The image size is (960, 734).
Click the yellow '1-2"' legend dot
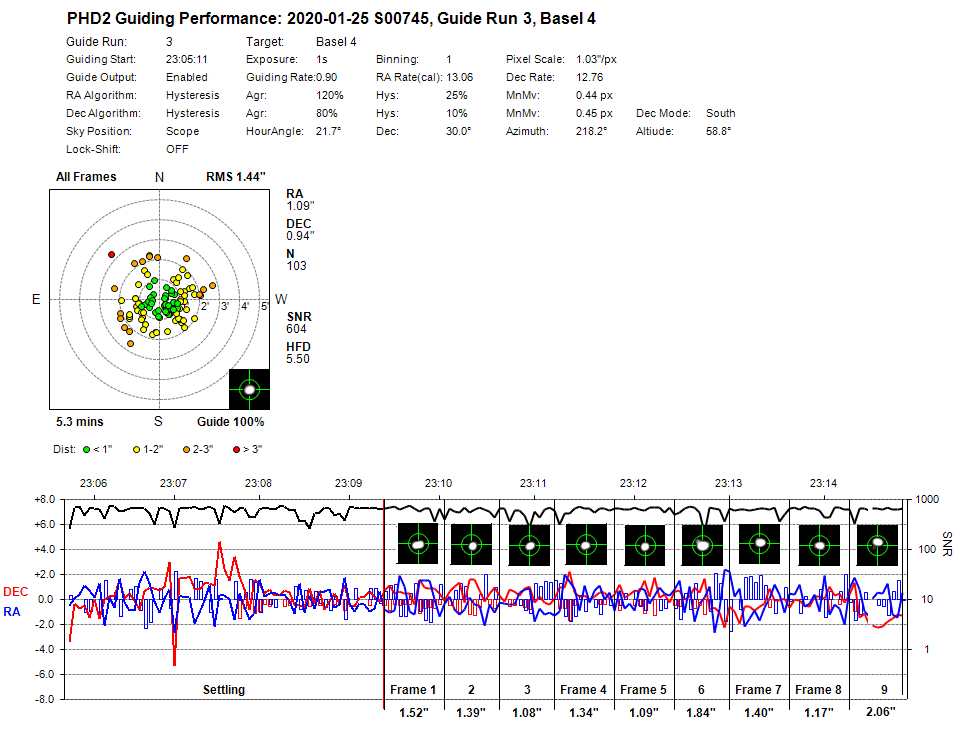click(137, 450)
